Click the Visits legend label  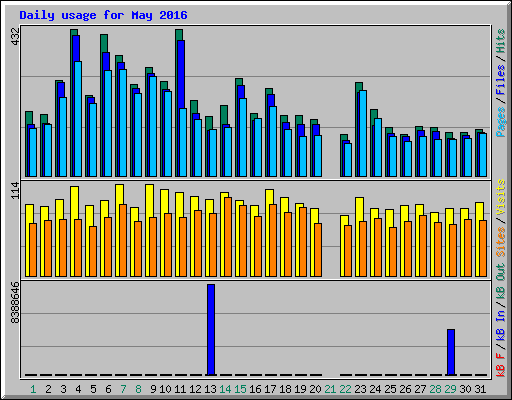501,197
